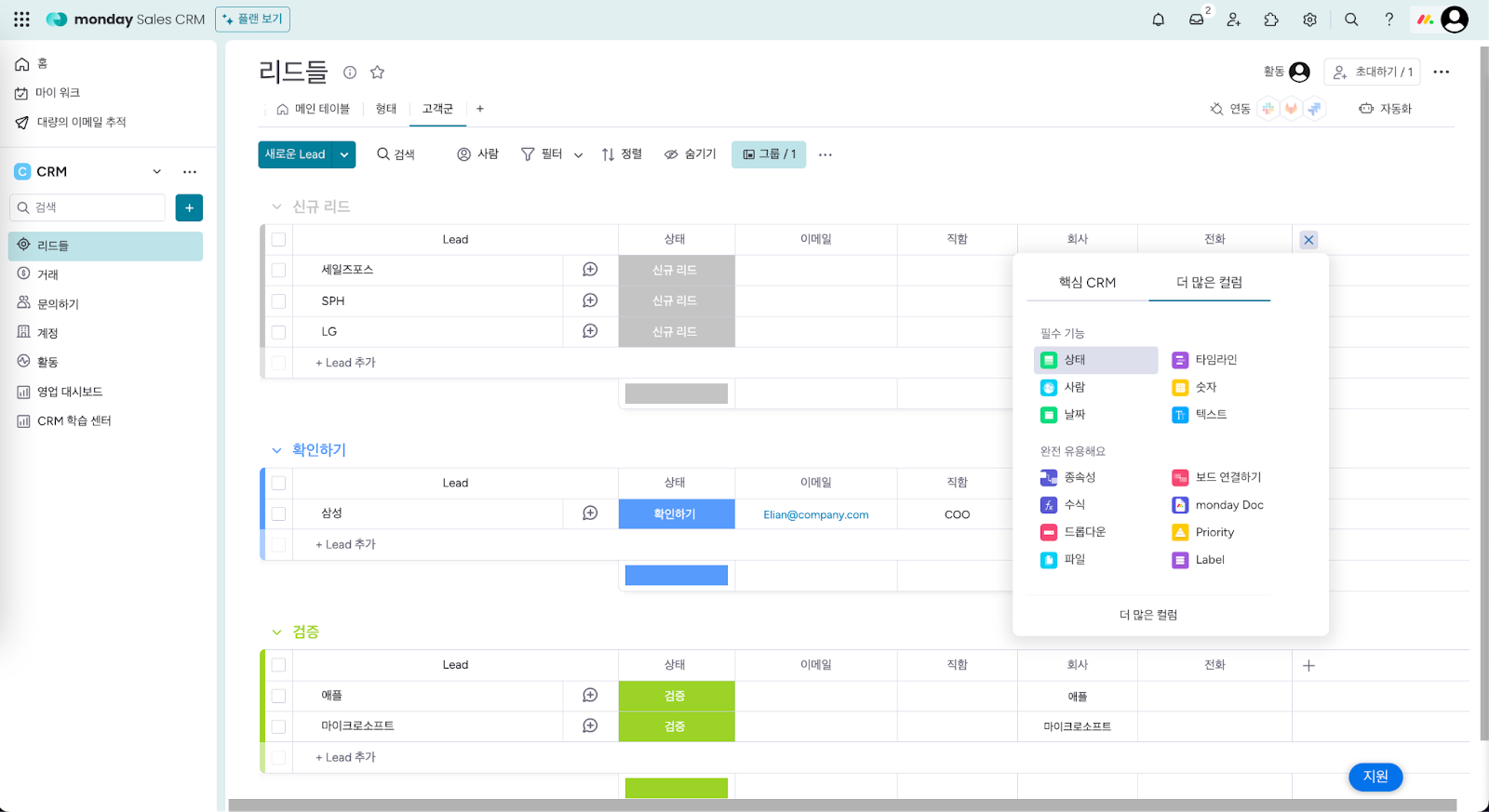
Task: Open the 새로운 Lead dropdown arrow
Action: coord(344,154)
